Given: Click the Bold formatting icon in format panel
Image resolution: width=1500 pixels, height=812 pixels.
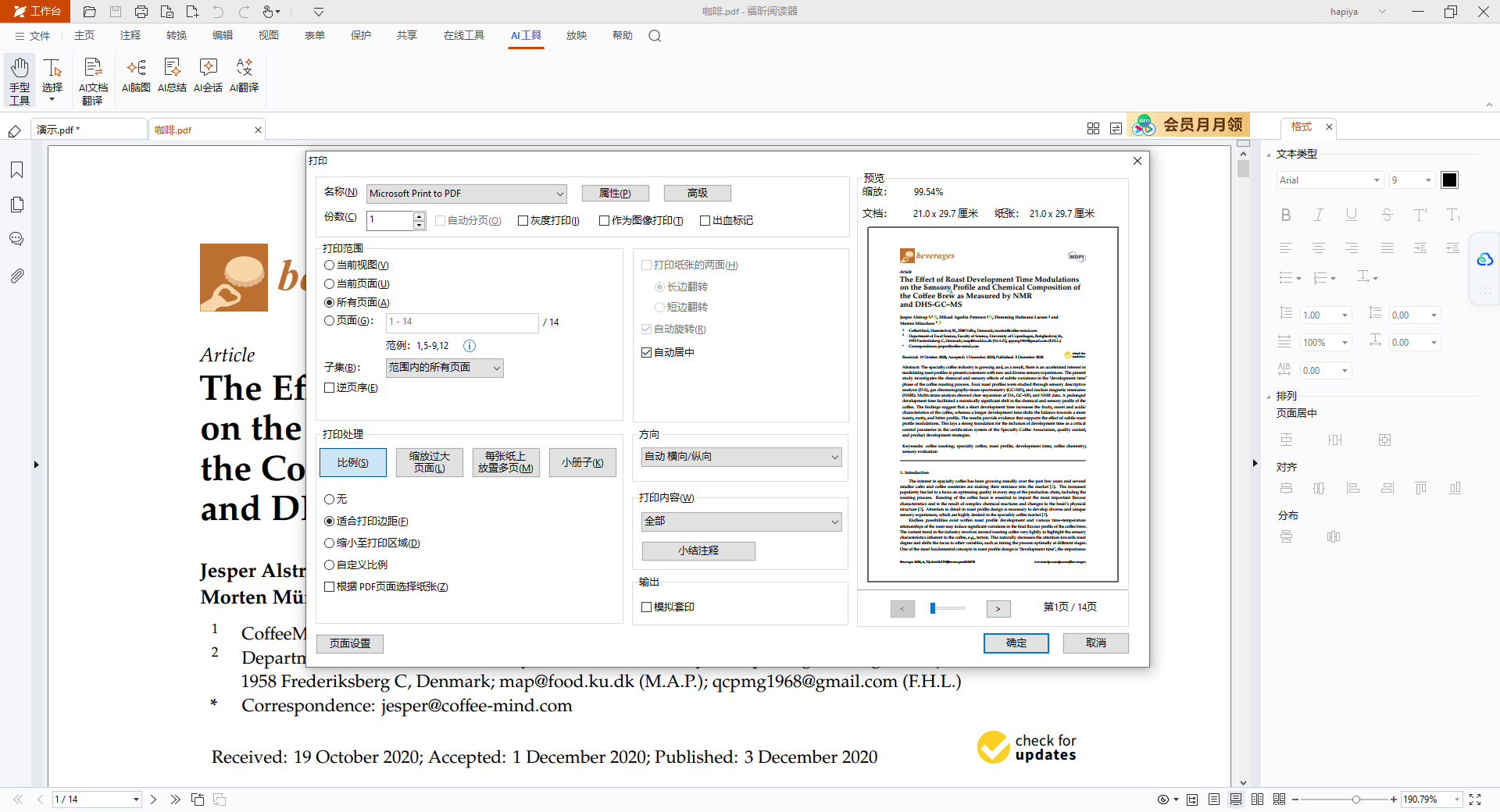Looking at the screenshot, I should click(x=1286, y=215).
